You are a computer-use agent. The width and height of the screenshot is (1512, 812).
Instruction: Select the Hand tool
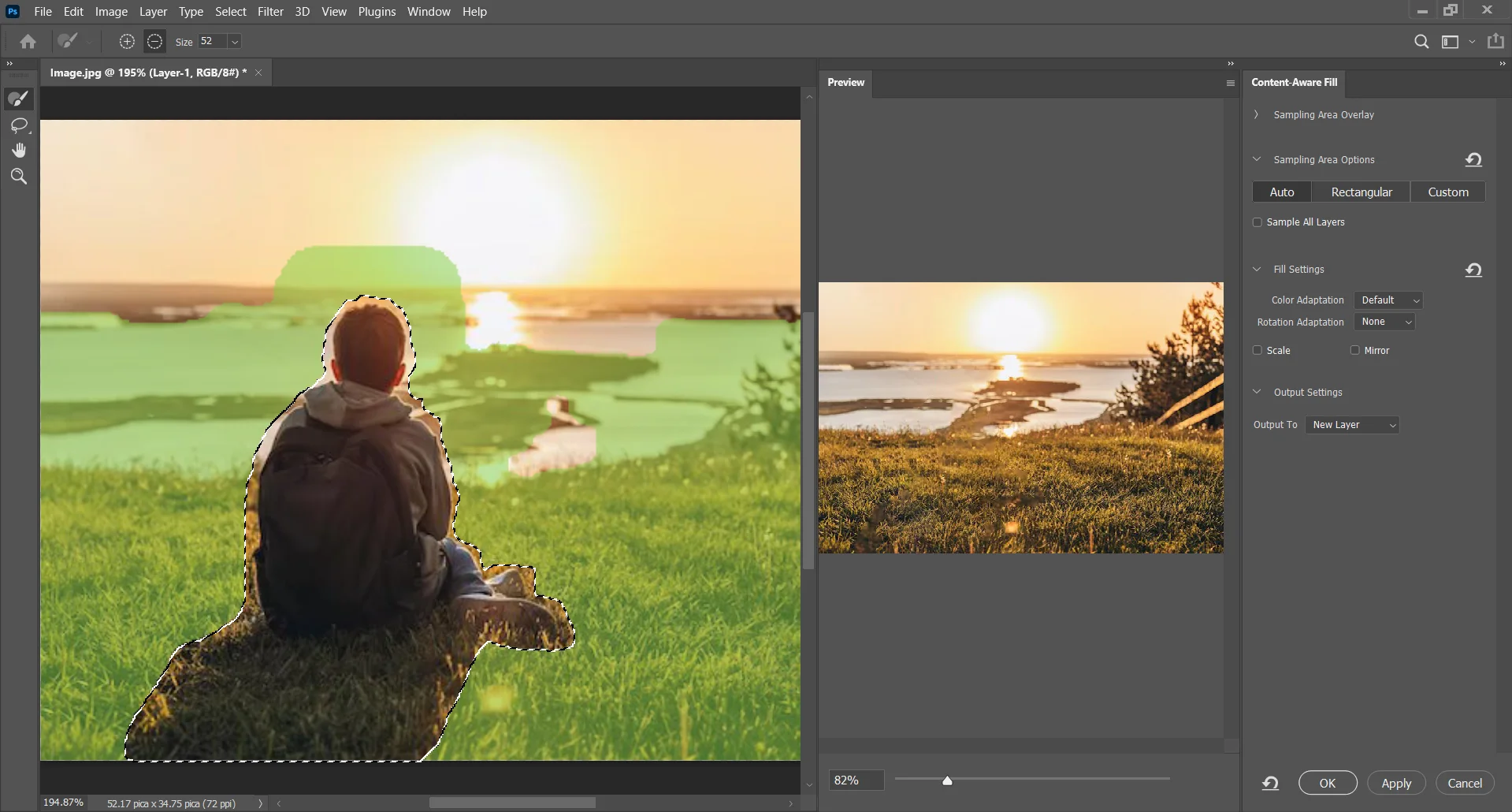(x=19, y=151)
